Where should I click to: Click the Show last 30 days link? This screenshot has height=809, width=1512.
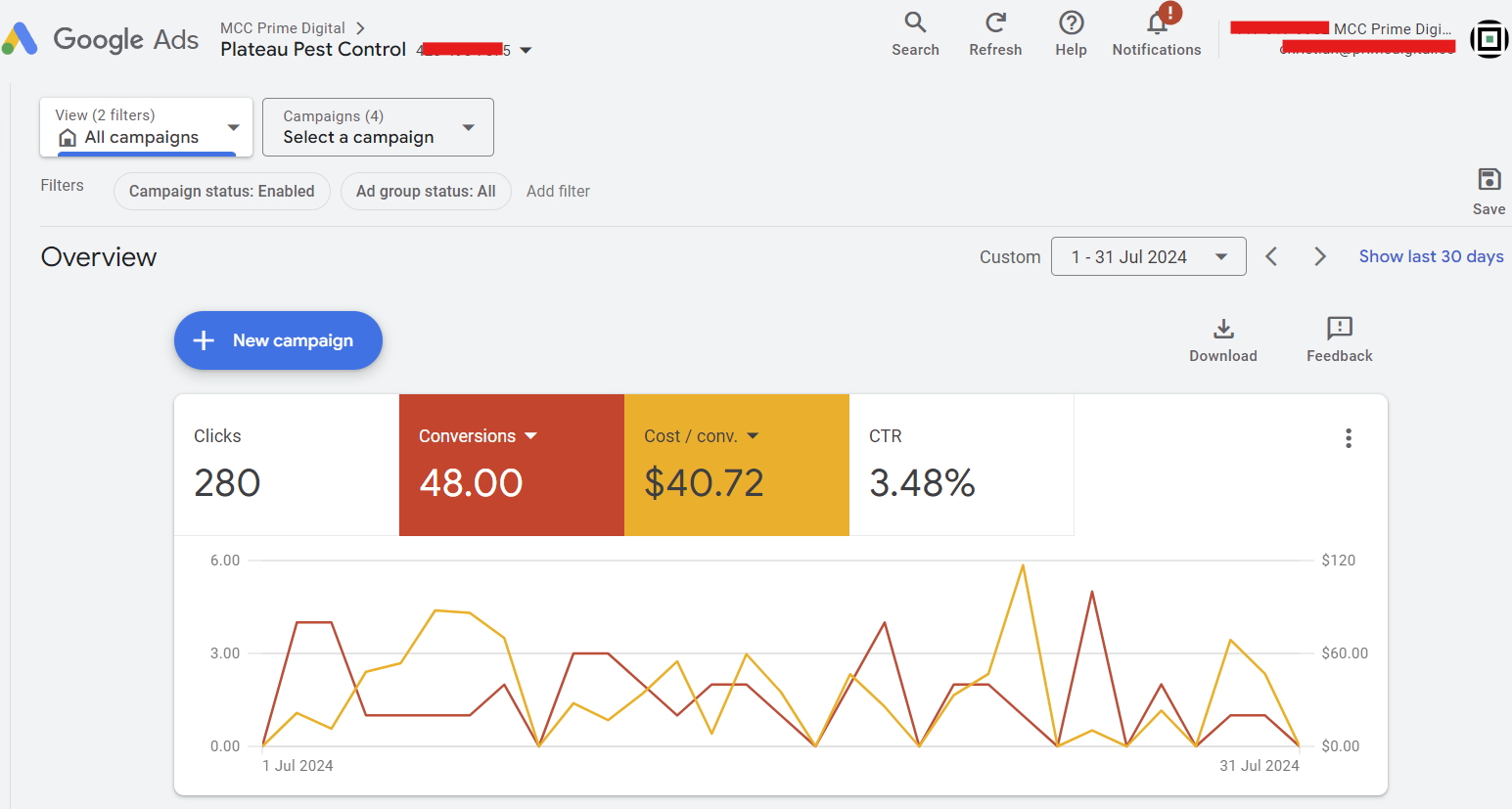(1431, 256)
